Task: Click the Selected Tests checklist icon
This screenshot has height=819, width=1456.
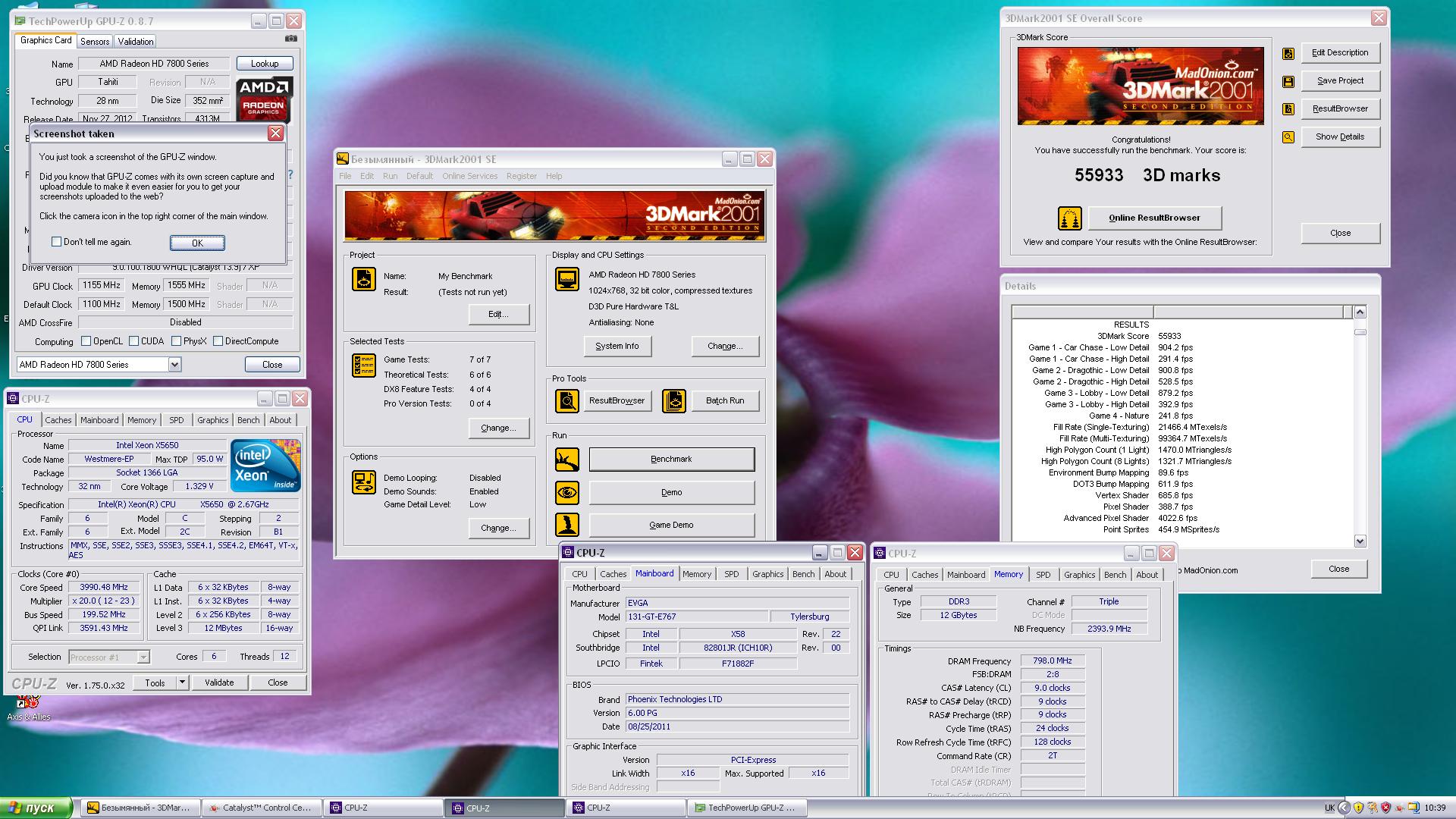Action: coord(364,366)
